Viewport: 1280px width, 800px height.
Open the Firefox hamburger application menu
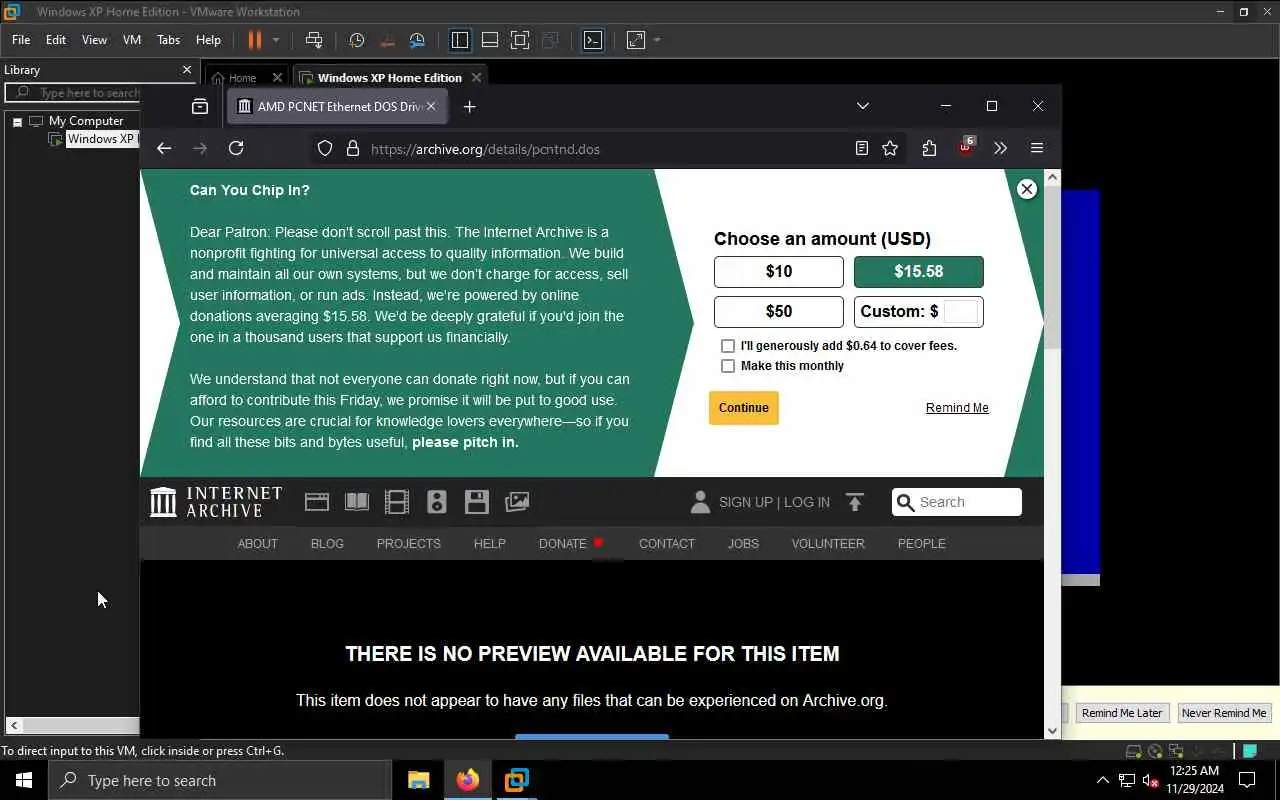1037,148
